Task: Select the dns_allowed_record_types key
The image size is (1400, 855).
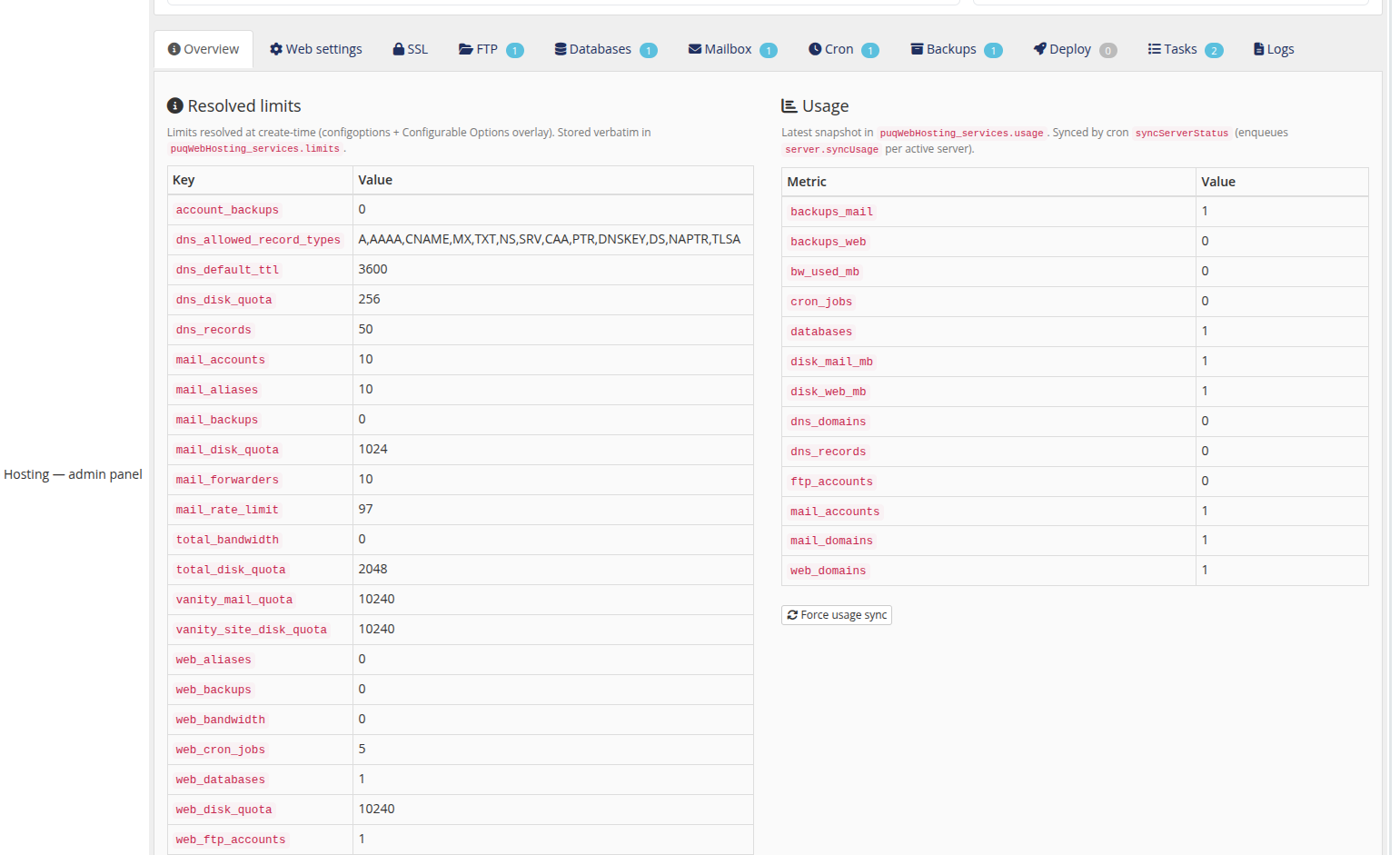Action: click(x=258, y=240)
